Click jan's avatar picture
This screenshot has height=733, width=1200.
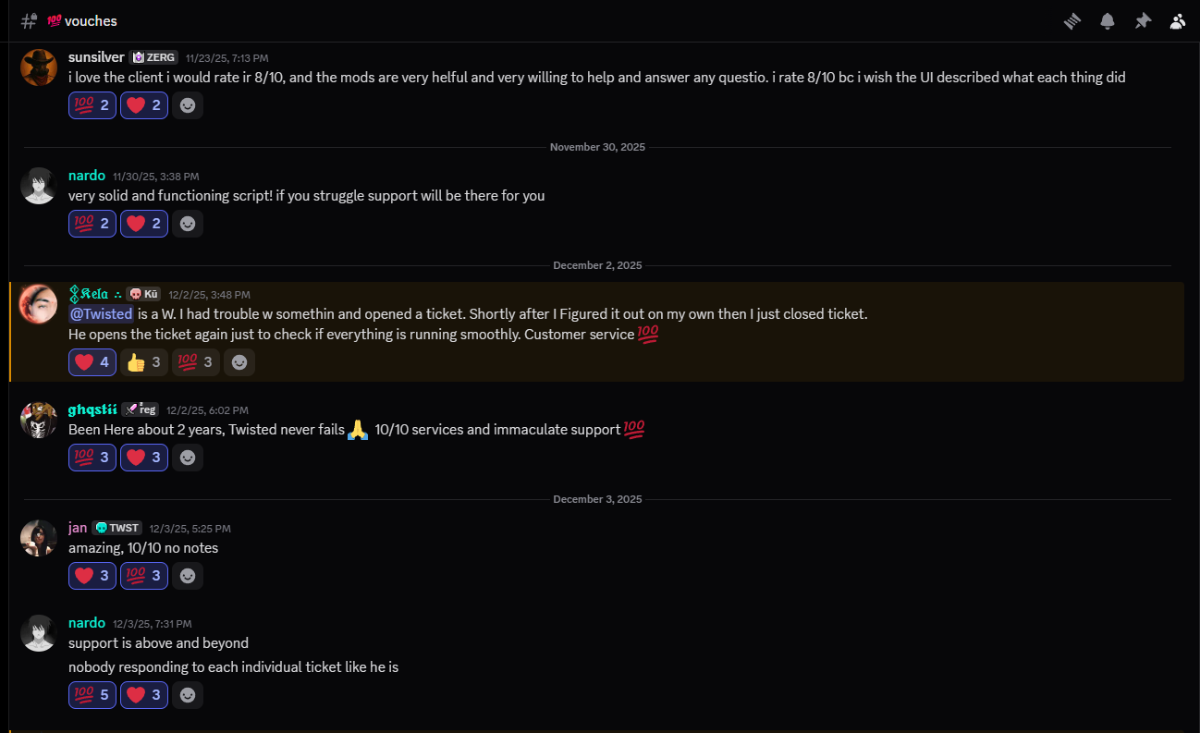[x=38, y=538]
